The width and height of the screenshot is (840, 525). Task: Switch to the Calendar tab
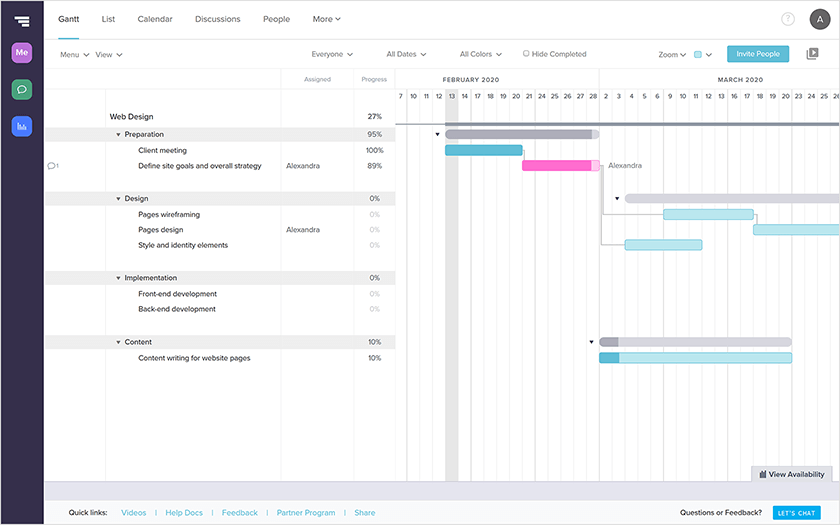point(155,19)
